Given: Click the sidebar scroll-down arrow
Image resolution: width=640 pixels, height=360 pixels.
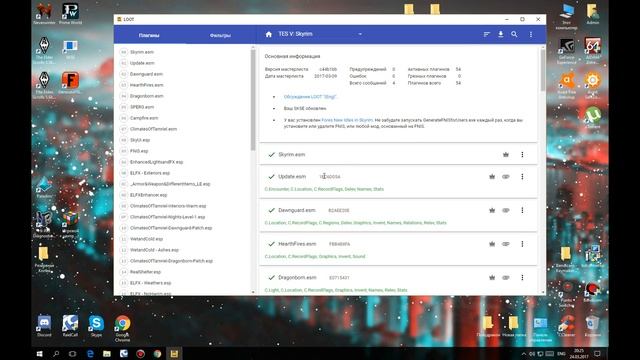Looking at the screenshot, I should click(253, 292).
